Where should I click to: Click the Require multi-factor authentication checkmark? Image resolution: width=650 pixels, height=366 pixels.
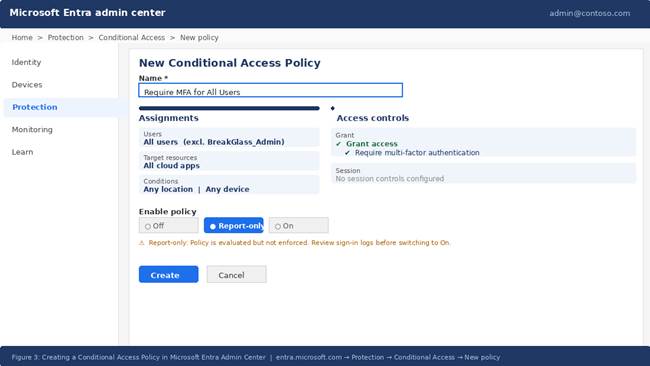tap(347, 153)
